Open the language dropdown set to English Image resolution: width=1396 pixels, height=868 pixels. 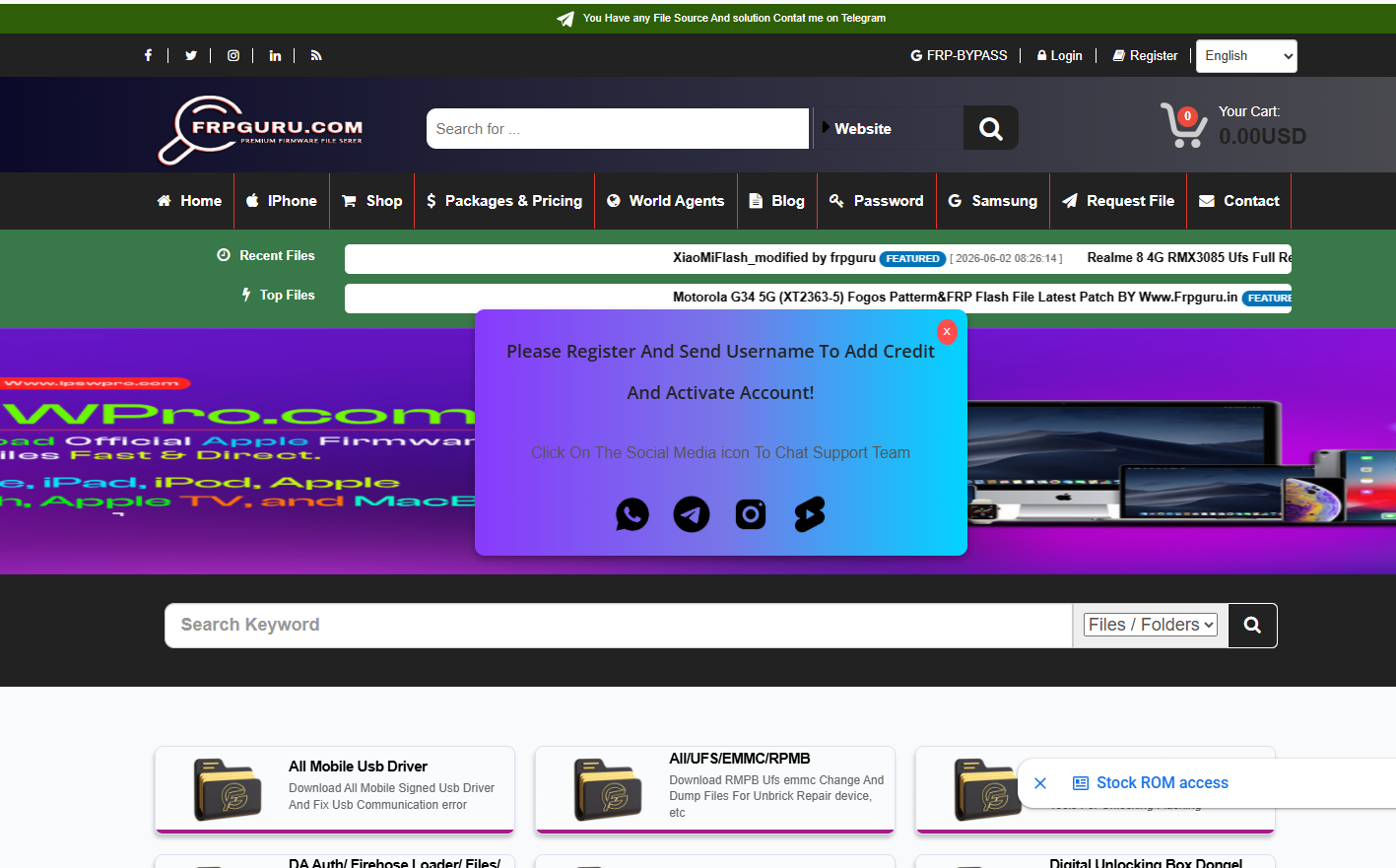[1246, 56]
